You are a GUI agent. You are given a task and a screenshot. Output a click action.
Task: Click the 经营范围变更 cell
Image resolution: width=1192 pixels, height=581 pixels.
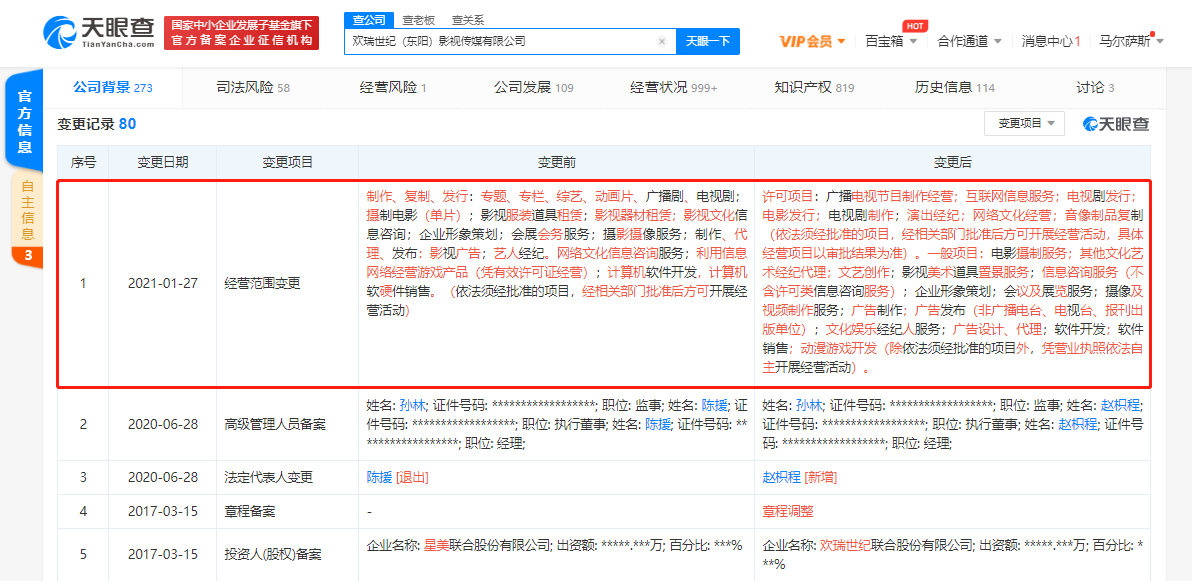[287, 284]
